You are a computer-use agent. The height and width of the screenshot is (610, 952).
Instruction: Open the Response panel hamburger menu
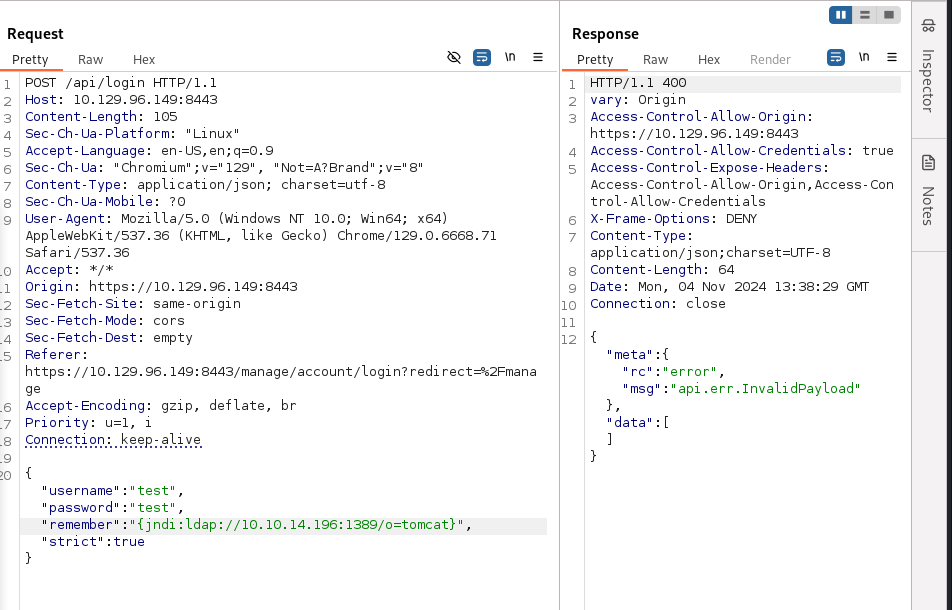tap(892, 57)
